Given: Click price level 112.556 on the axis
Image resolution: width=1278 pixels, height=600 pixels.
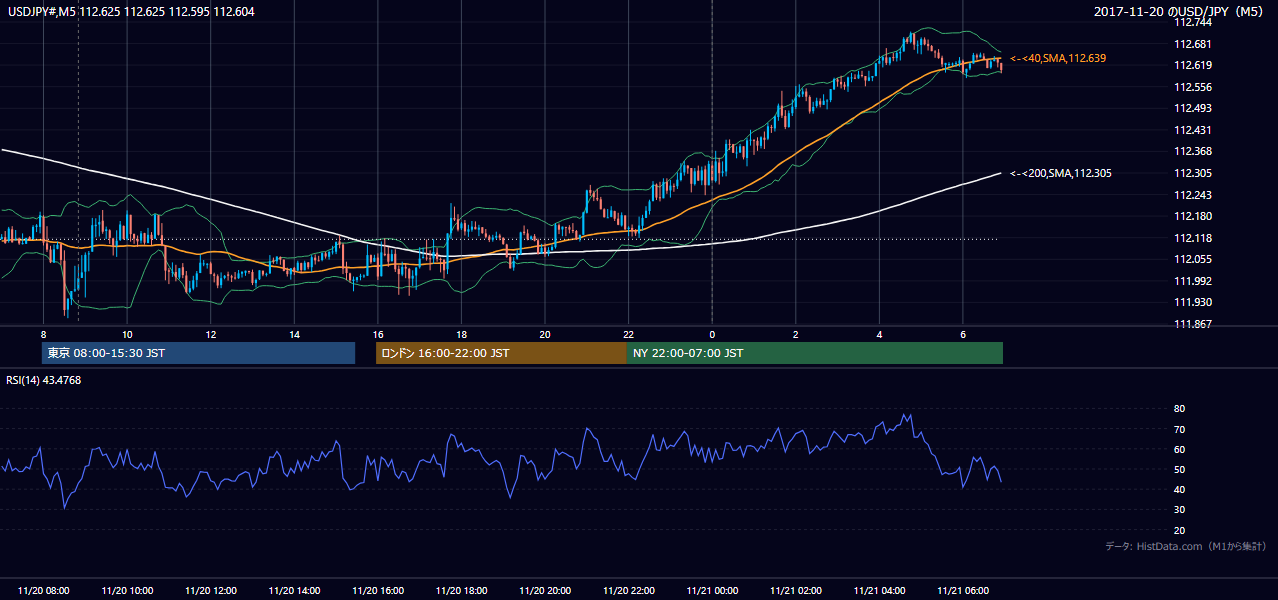Looking at the screenshot, I should coord(1194,87).
